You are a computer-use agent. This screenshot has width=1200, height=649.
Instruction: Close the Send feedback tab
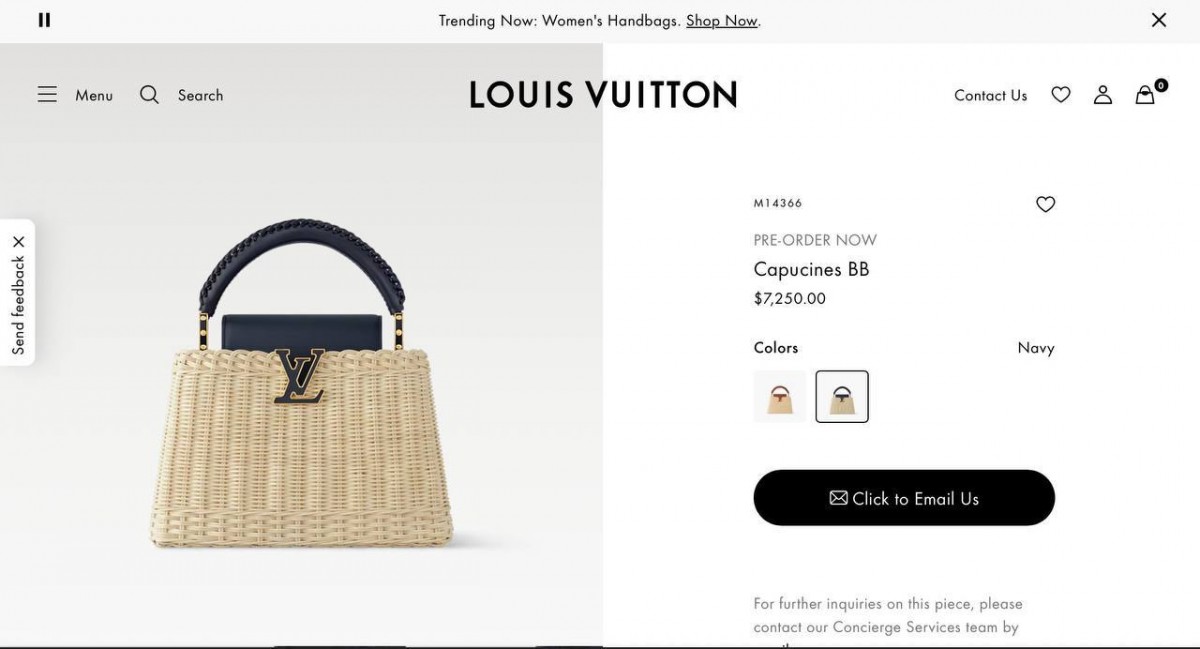tap(18, 241)
